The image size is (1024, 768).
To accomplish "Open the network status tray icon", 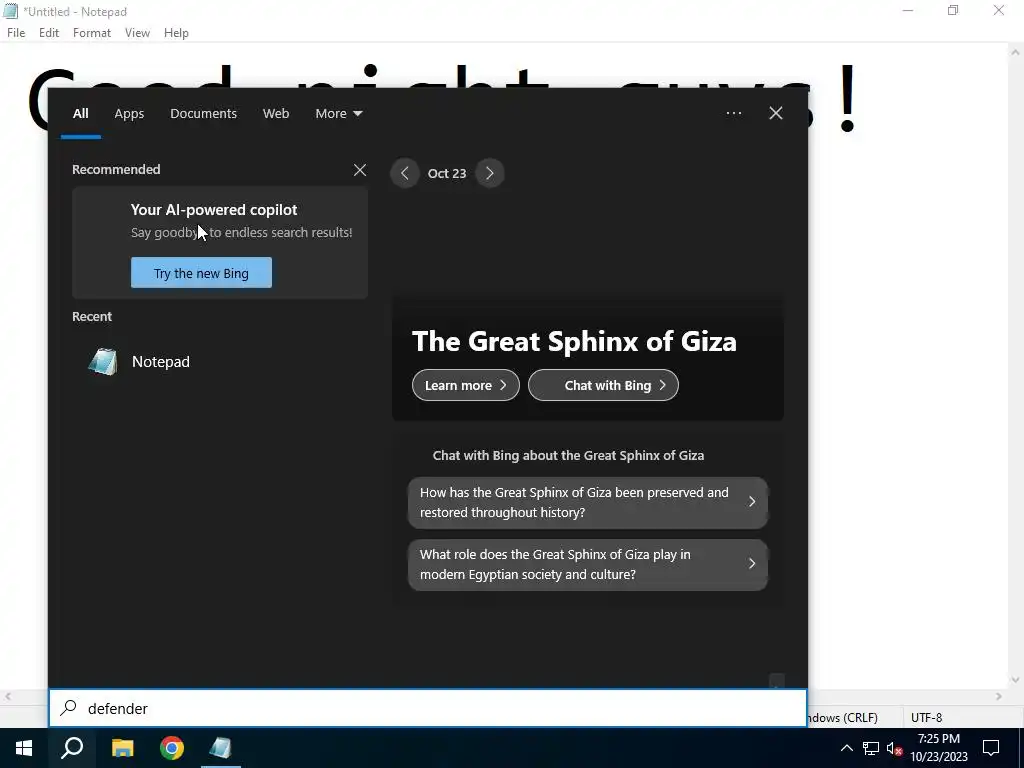I will 871,748.
